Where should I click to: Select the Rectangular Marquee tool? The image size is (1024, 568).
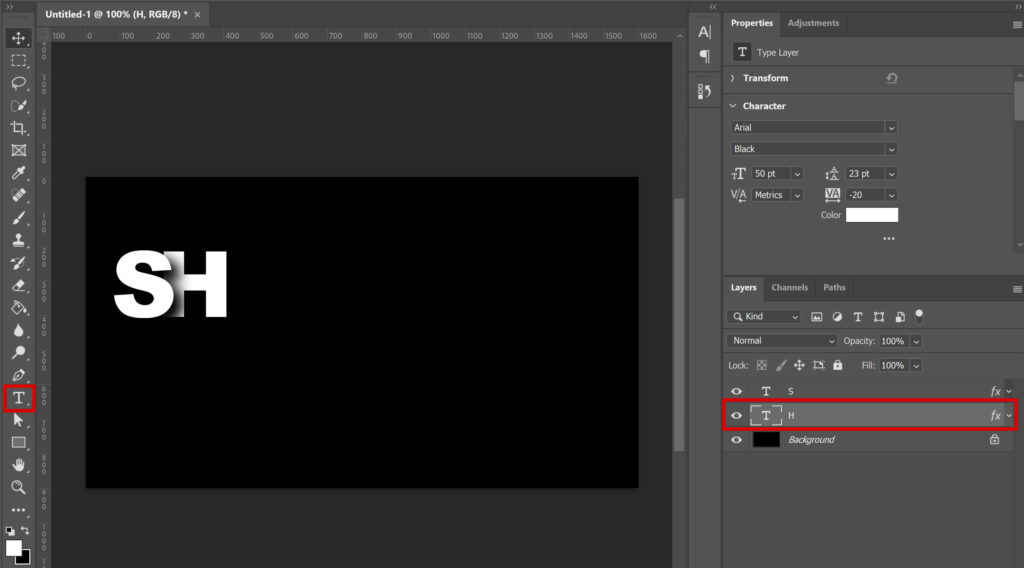click(18, 61)
